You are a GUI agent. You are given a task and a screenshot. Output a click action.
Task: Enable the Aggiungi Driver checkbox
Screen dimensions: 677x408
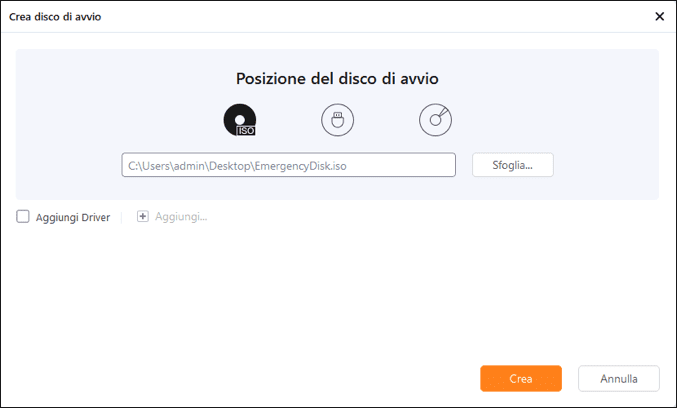click(23, 216)
